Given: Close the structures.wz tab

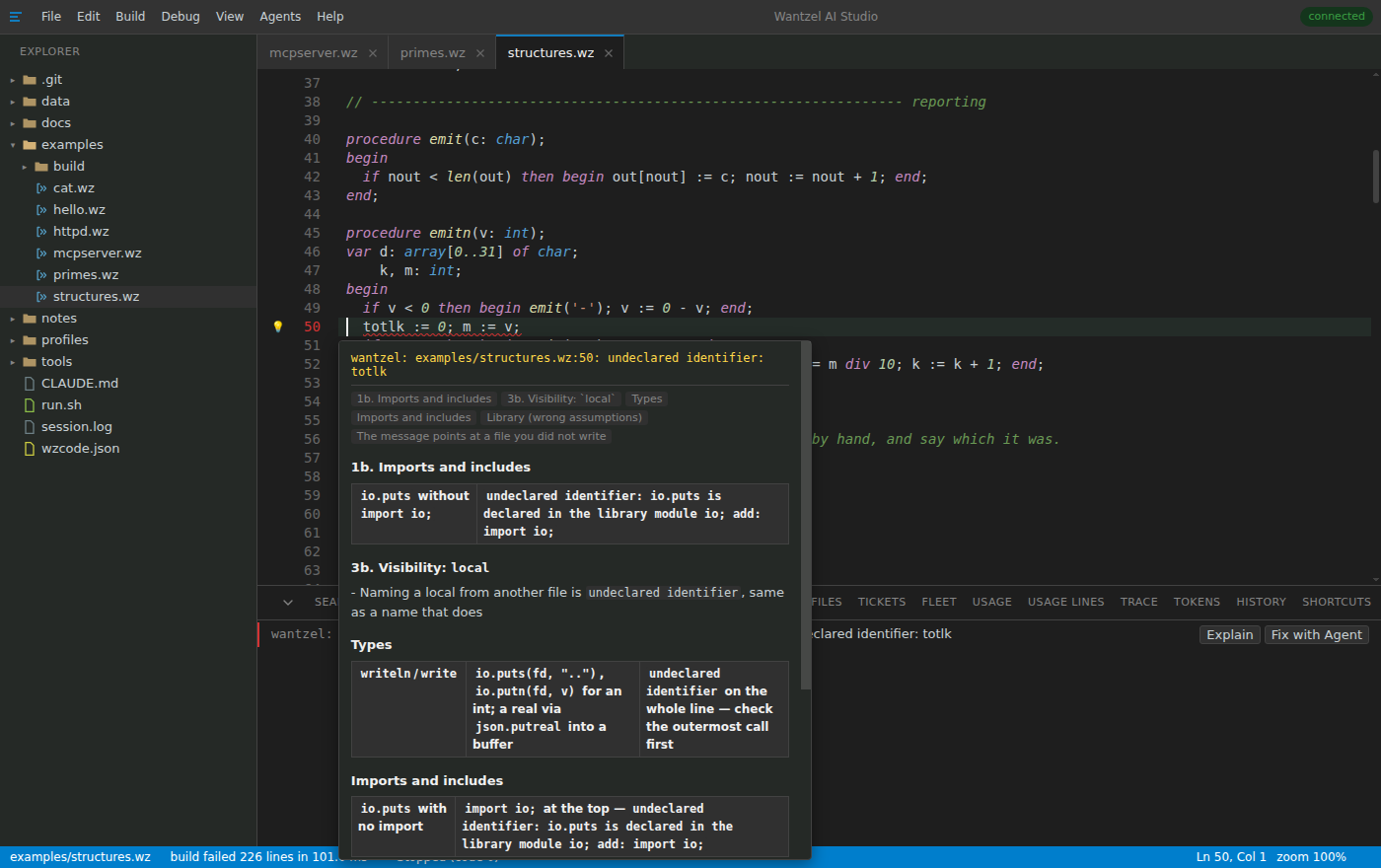Looking at the screenshot, I should [x=609, y=53].
